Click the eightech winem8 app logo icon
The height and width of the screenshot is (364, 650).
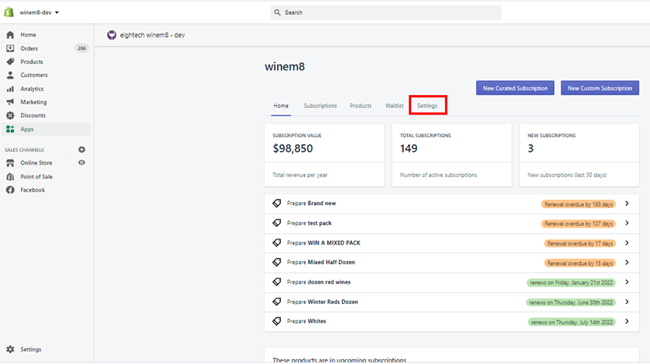pyautogui.click(x=112, y=35)
